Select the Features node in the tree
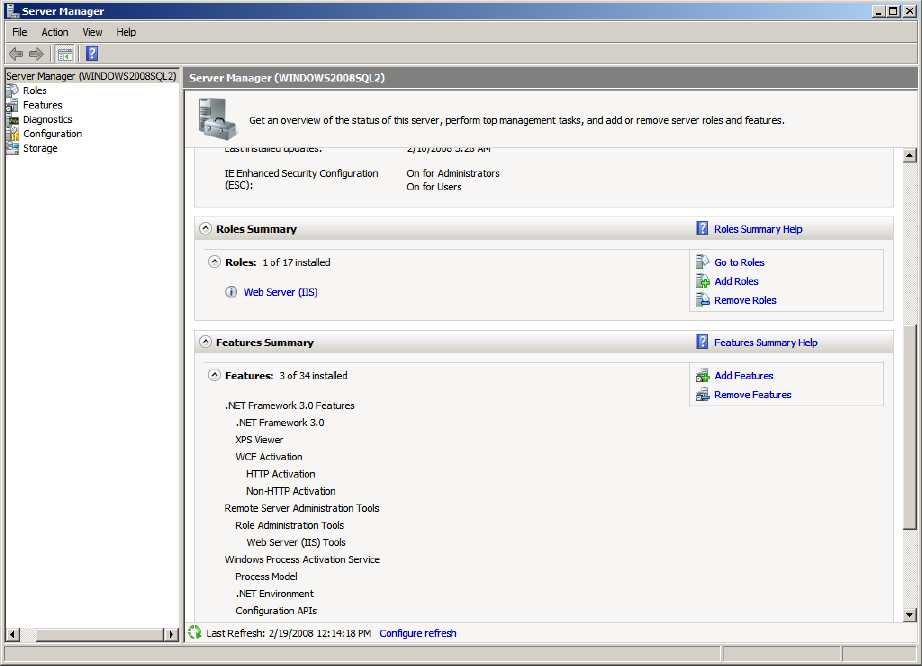Viewport: 922px width, 666px height. pyautogui.click(x=42, y=105)
